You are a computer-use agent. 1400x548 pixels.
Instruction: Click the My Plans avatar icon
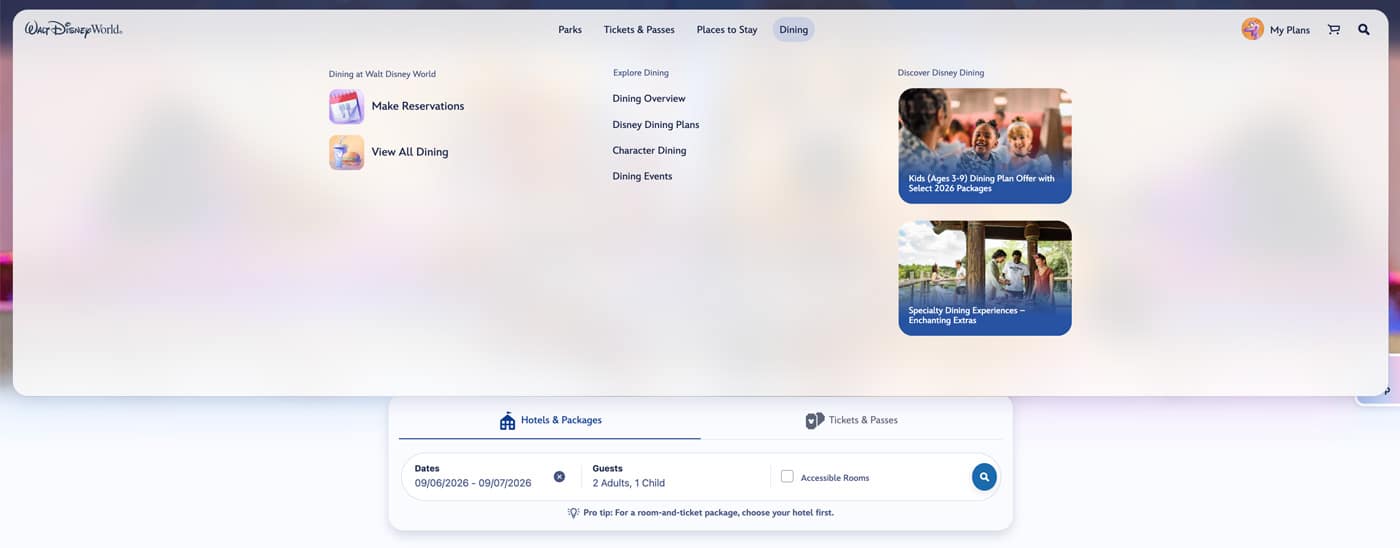pos(1253,29)
